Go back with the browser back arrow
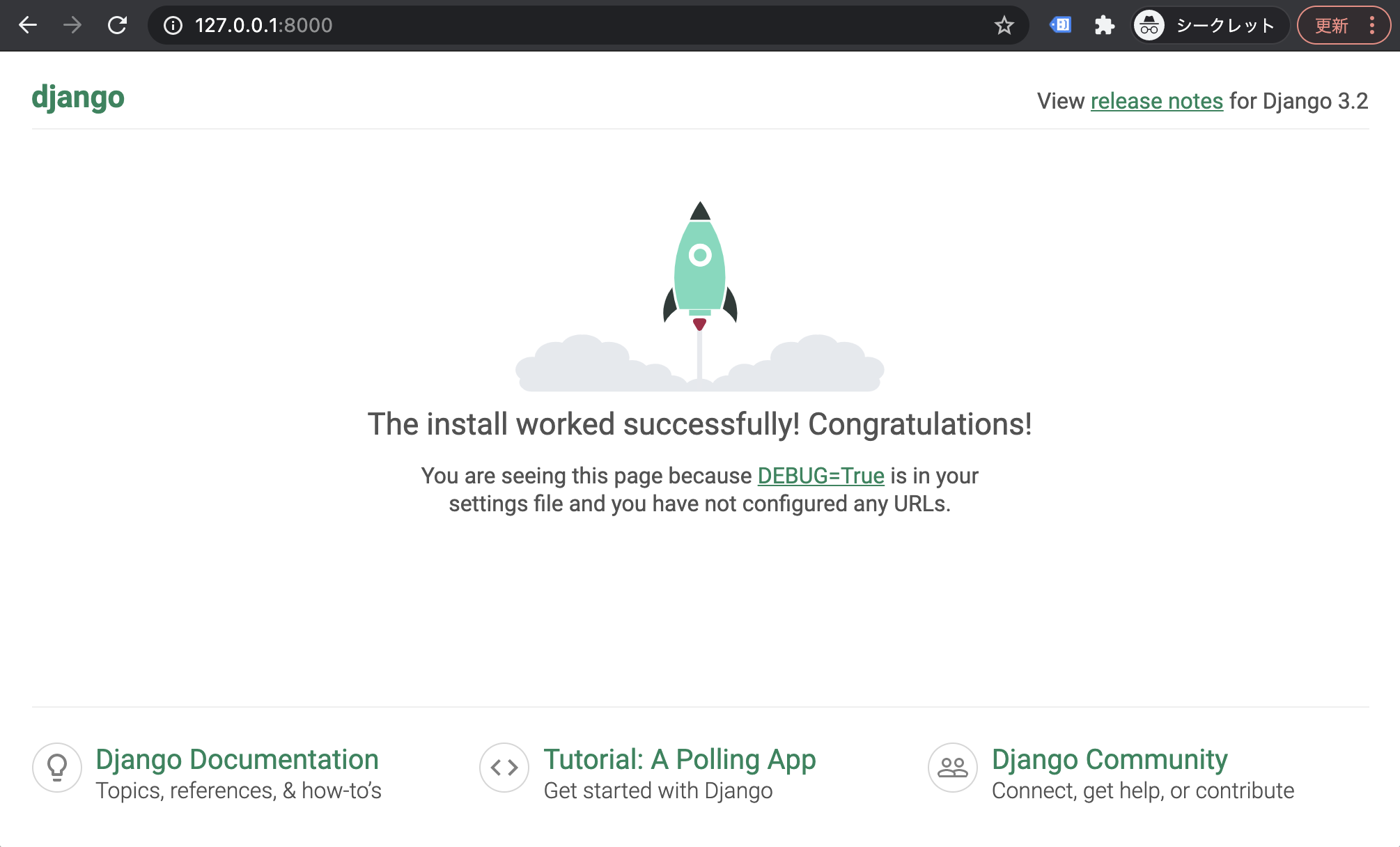The width and height of the screenshot is (1400, 847). 28,26
